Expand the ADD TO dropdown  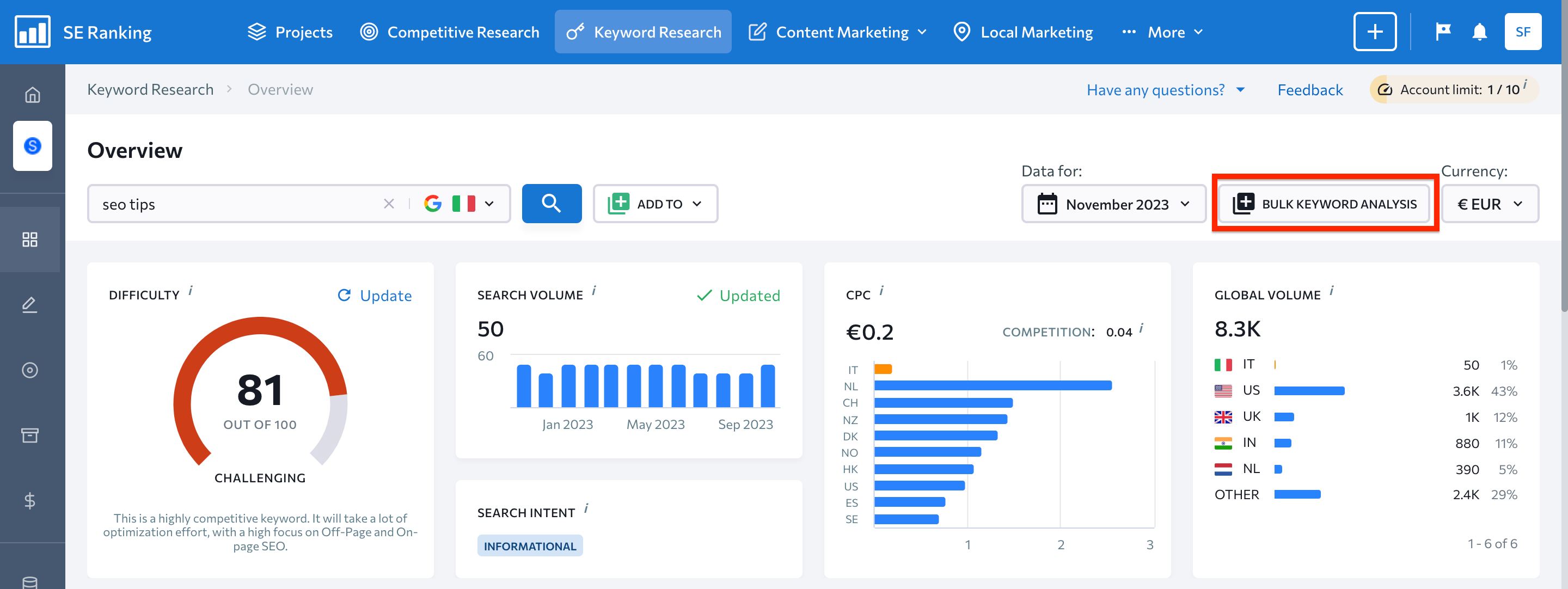(x=655, y=204)
